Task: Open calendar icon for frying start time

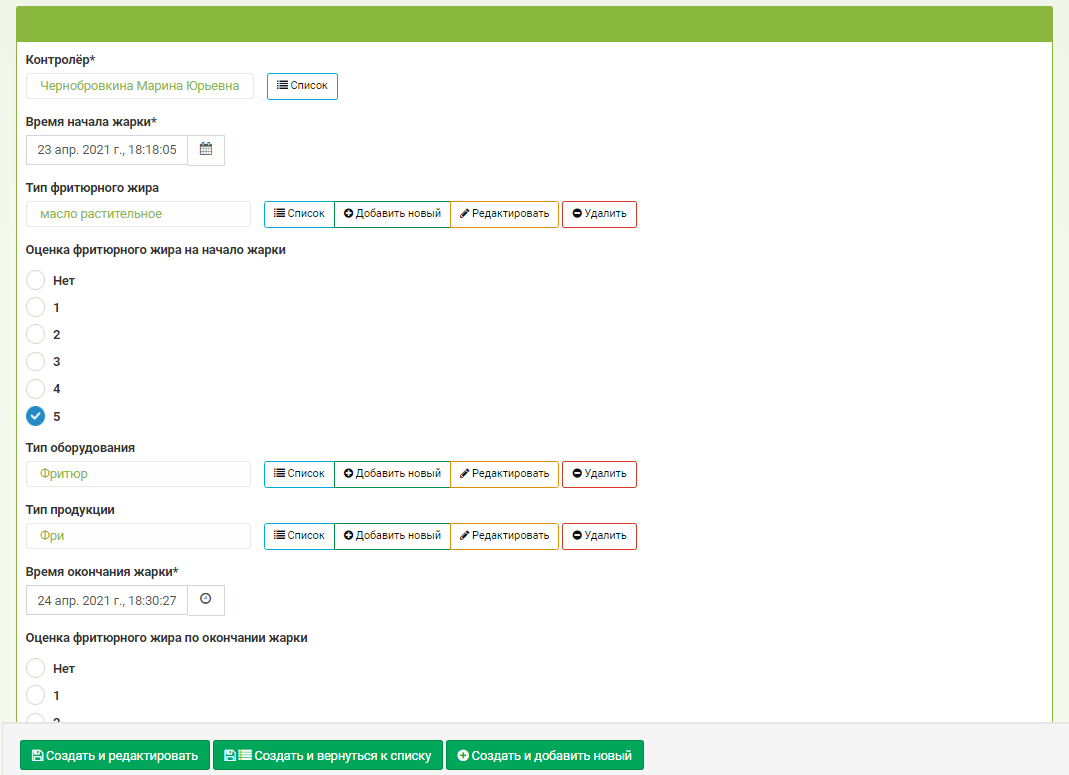Action: coord(206,150)
